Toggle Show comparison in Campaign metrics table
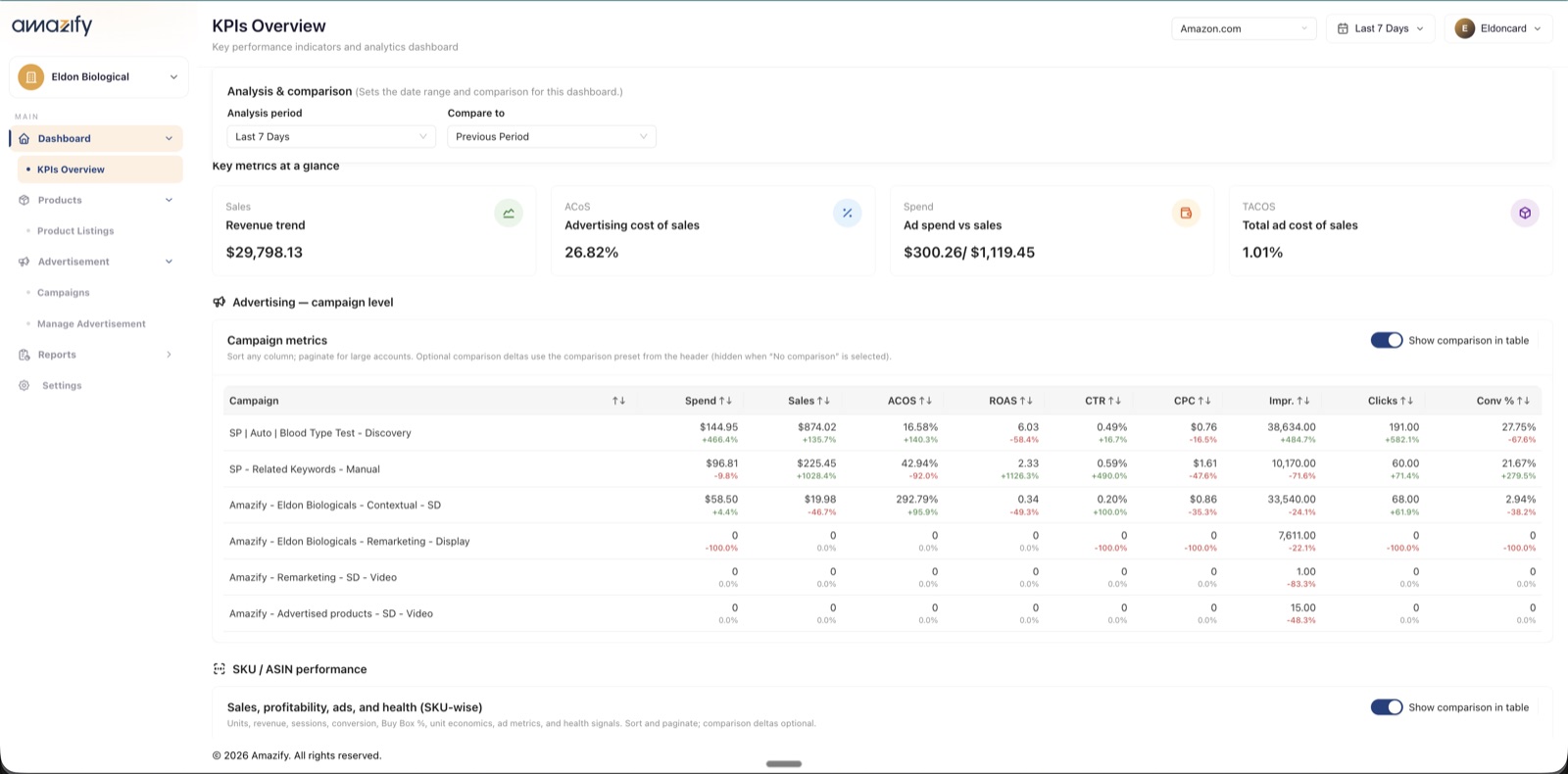Viewport: 1568px width, 774px height. (1387, 340)
